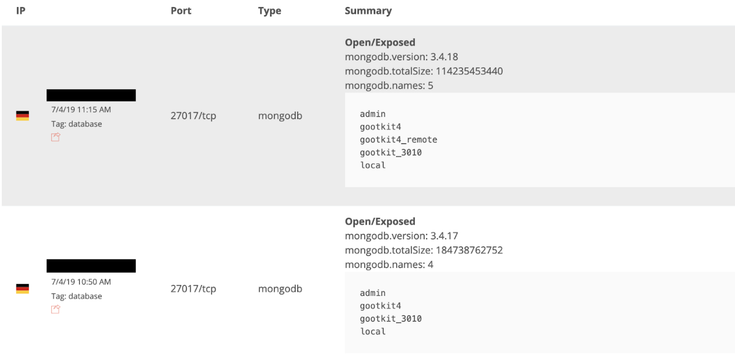This screenshot has width=735, height=361.
Task: Click the 7/4/19 11:15 AM timestamp
Action: [81, 110]
